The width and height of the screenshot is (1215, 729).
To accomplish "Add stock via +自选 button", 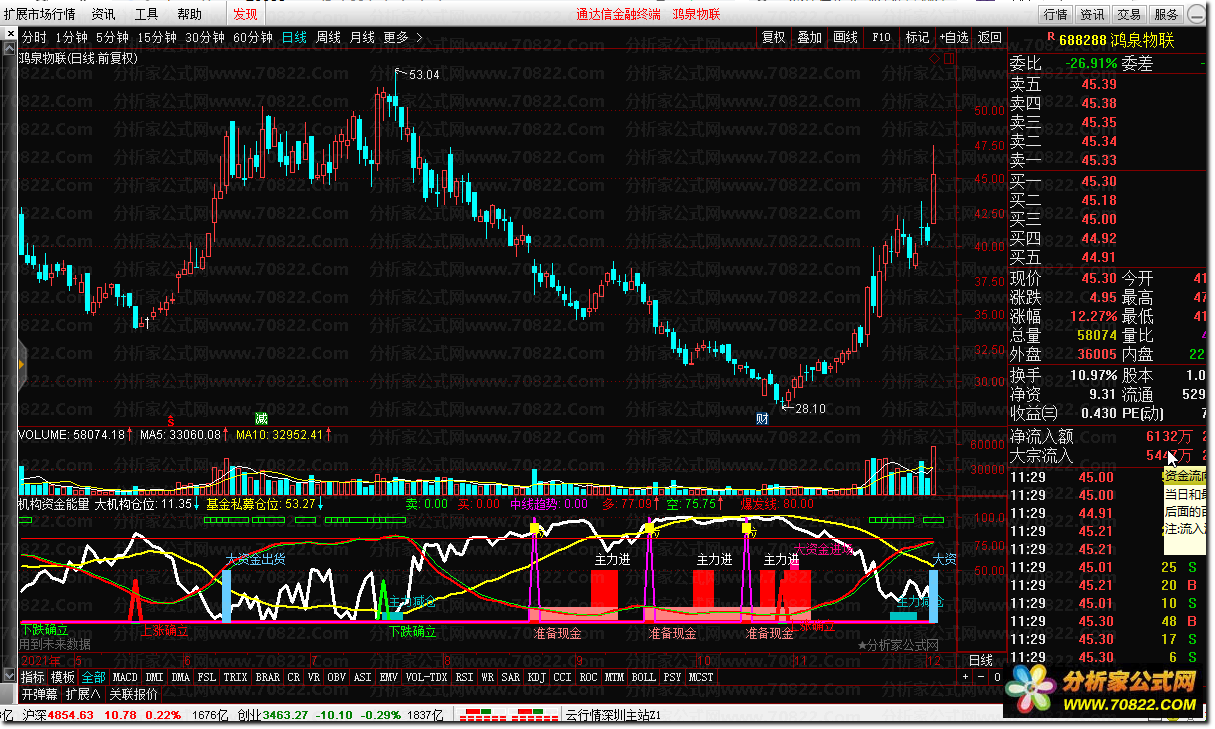I will click(x=953, y=37).
